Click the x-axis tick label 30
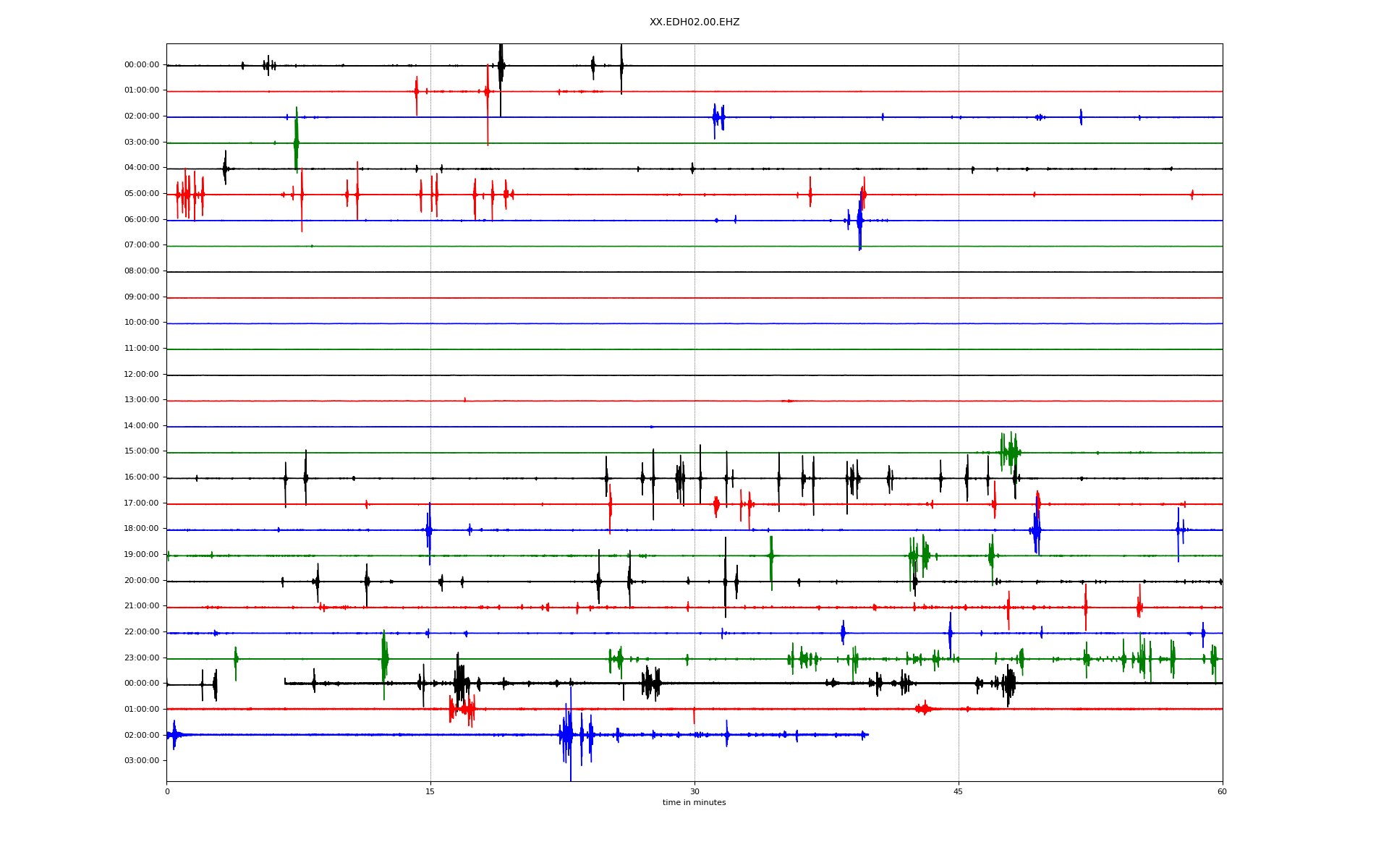1389x868 pixels. tap(694, 791)
